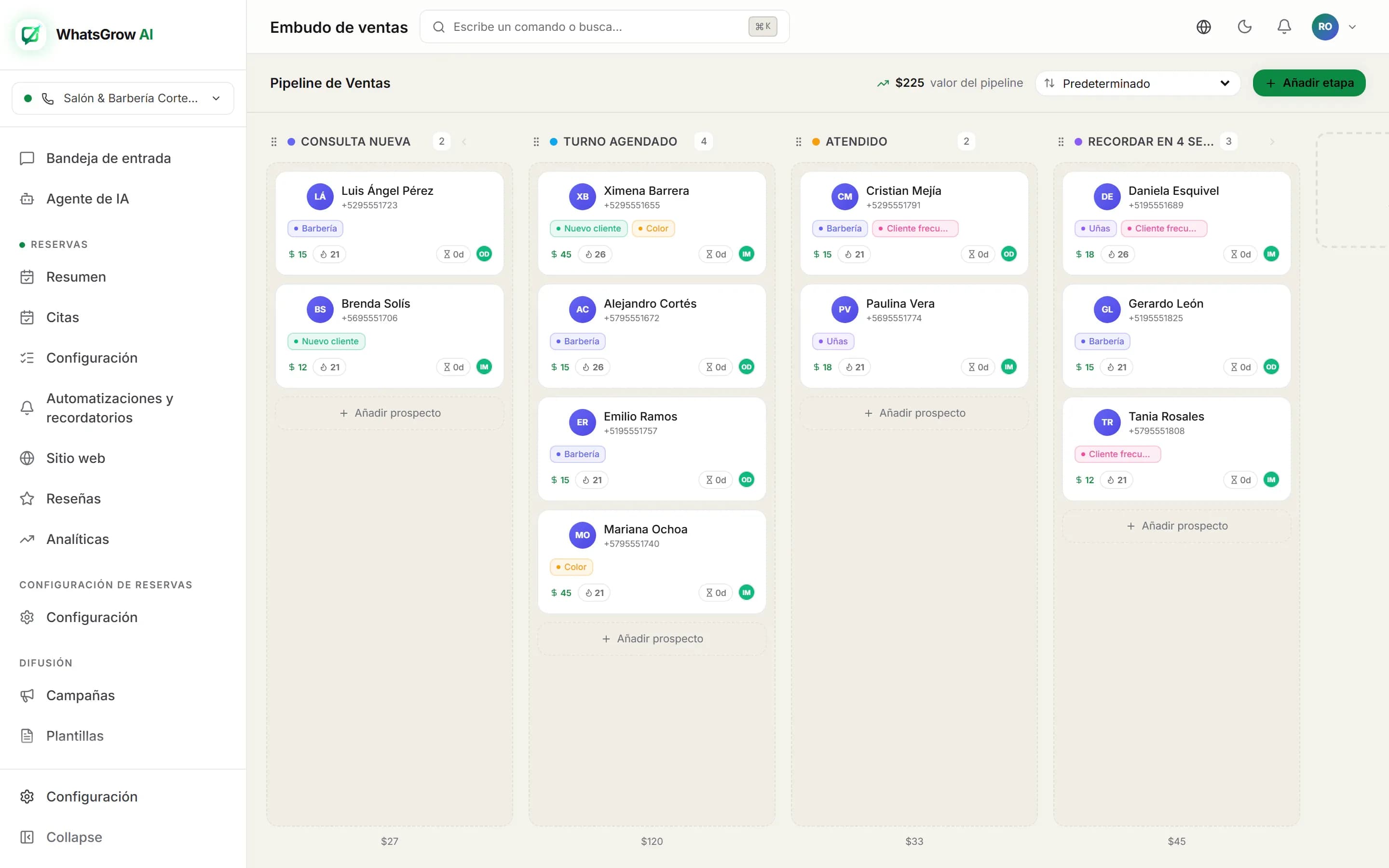Click drag handle of RECORDAR EN 4 SE column
1389x868 pixels.
click(x=1061, y=142)
